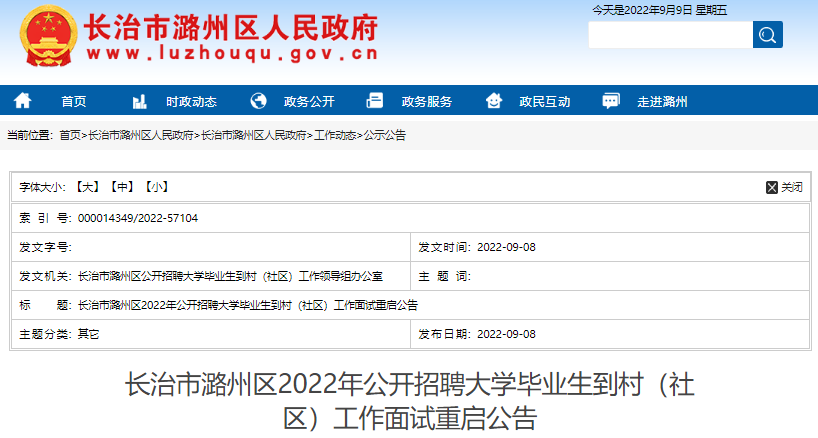Screen dimensions: 818x438
Task: Click the 发文时间 value 2022-09-08
Action: click(x=507, y=247)
